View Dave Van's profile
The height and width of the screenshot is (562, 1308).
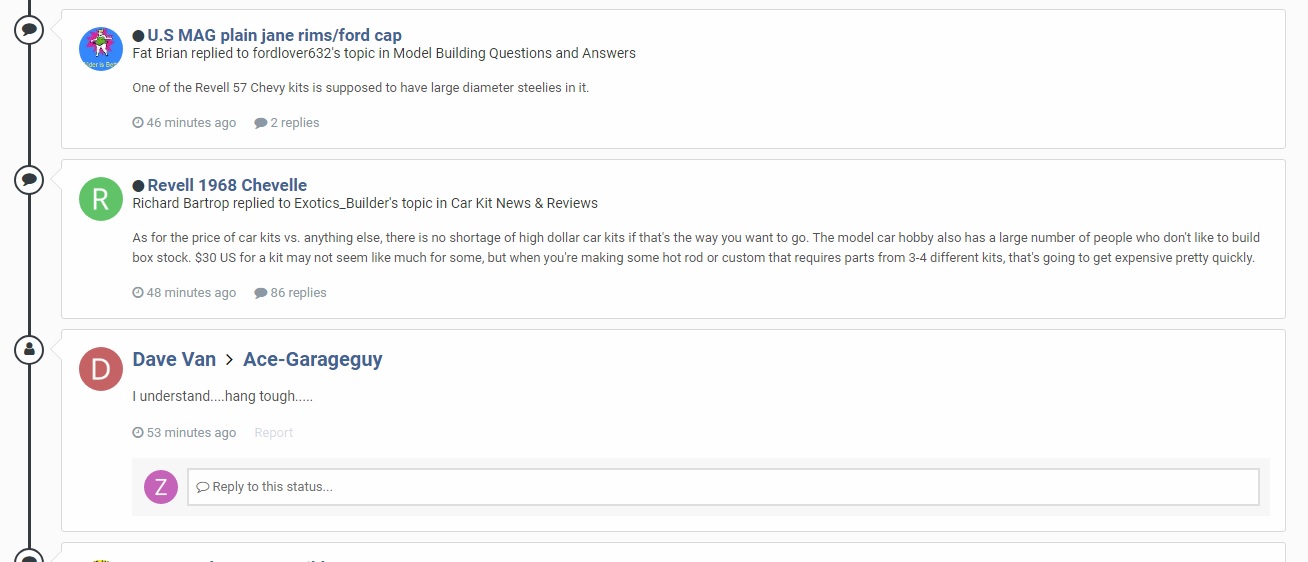174,359
